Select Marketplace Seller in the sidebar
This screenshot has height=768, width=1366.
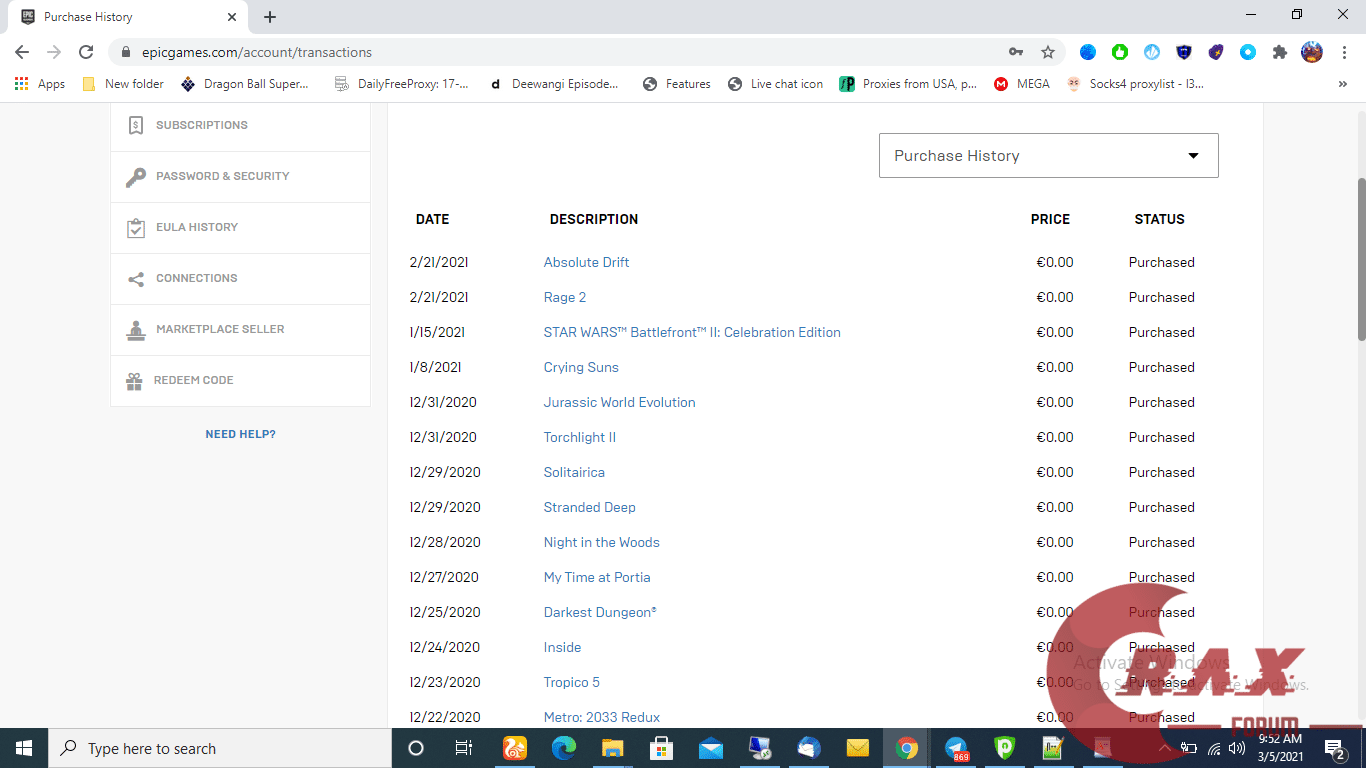tap(240, 330)
